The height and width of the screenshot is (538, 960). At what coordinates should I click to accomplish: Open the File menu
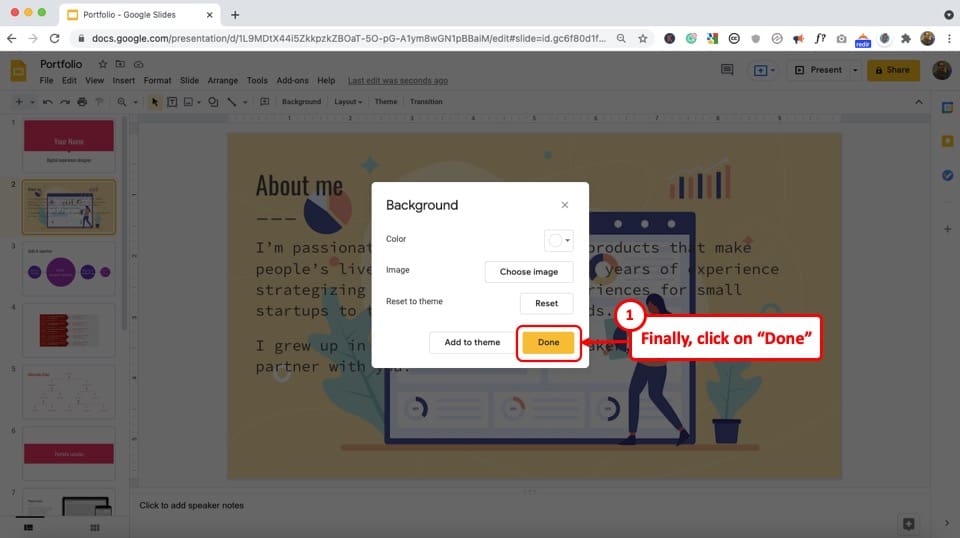pyautogui.click(x=47, y=80)
